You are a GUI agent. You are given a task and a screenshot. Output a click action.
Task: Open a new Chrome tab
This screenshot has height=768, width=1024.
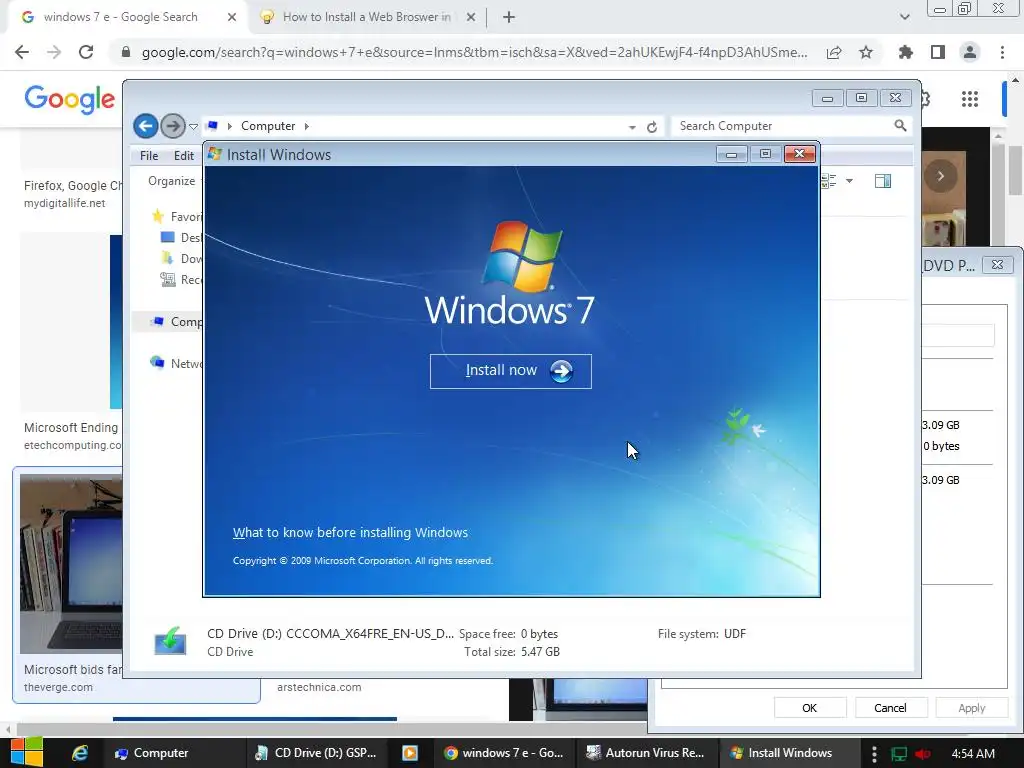click(x=509, y=17)
